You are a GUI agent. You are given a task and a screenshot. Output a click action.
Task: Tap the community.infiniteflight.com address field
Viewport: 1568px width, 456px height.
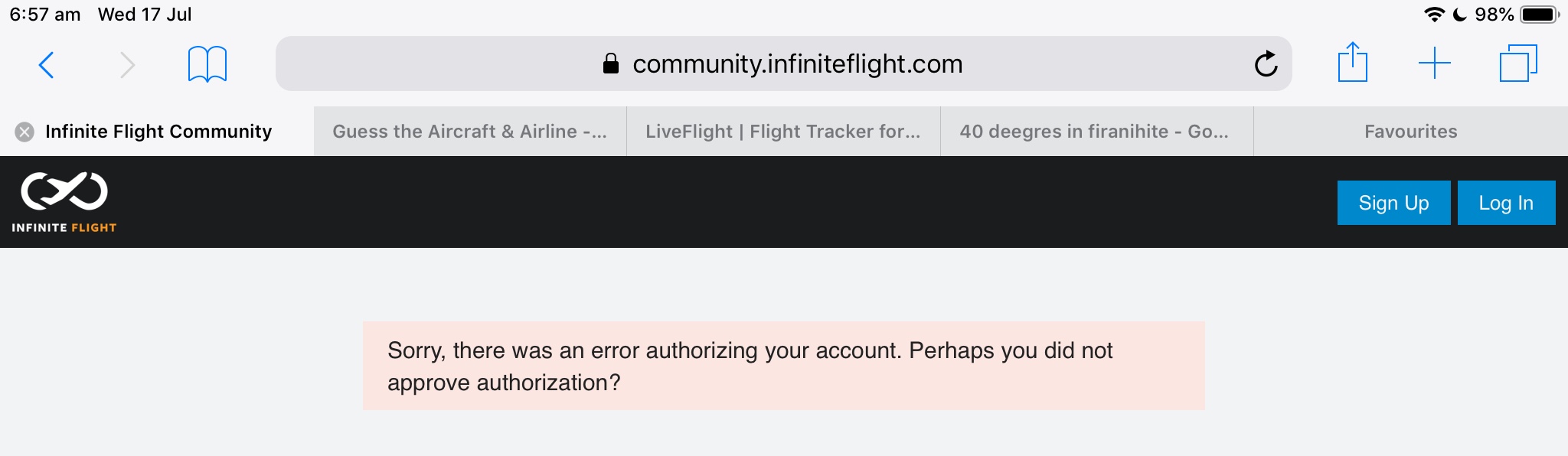(796, 64)
